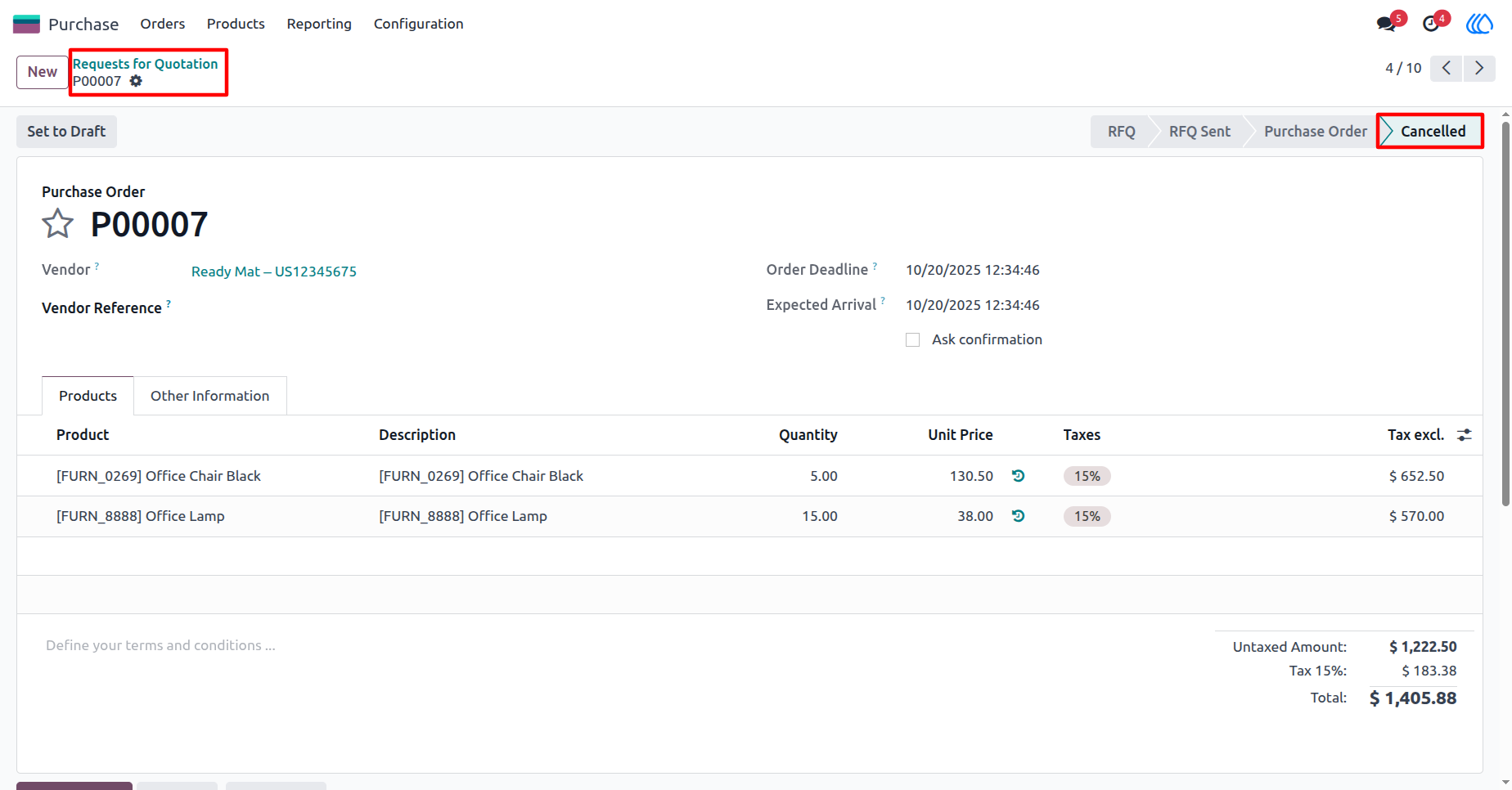Open the discuss messages chat icon

point(1386,24)
